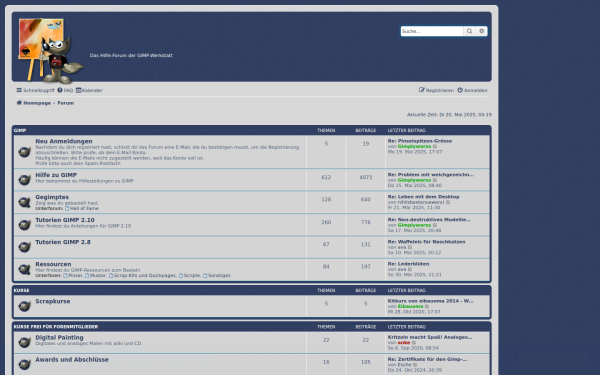Open the Scrapkurse forum
The image size is (600, 375).
53,301
